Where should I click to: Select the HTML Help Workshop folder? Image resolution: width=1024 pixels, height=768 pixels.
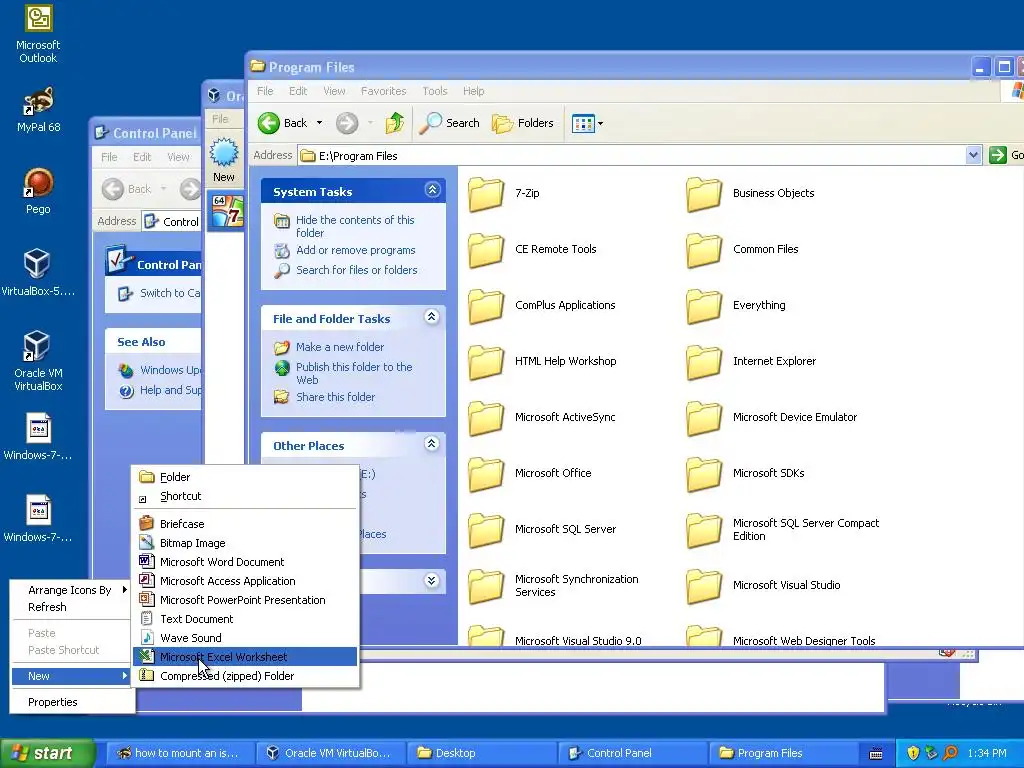coord(543,361)
